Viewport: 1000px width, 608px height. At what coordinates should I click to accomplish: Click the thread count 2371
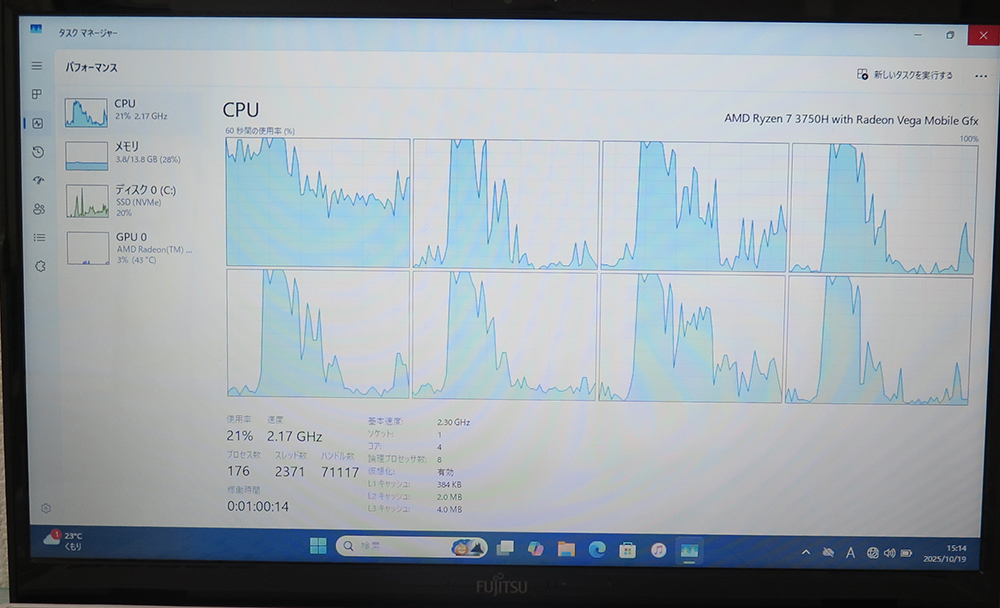[290, 471]
